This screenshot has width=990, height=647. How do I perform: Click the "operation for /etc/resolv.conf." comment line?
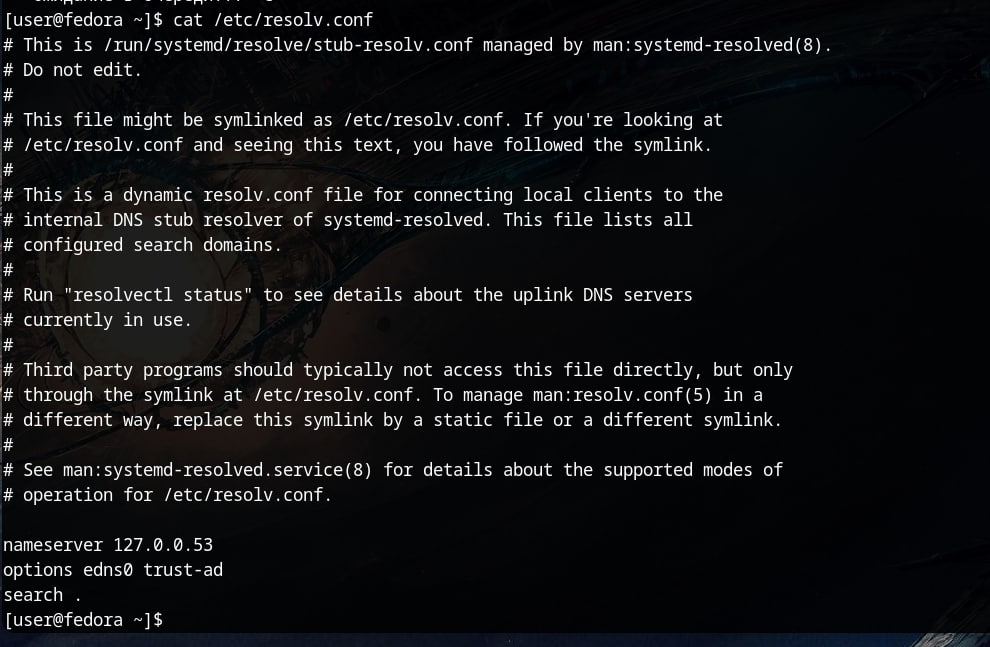[177, 495]
